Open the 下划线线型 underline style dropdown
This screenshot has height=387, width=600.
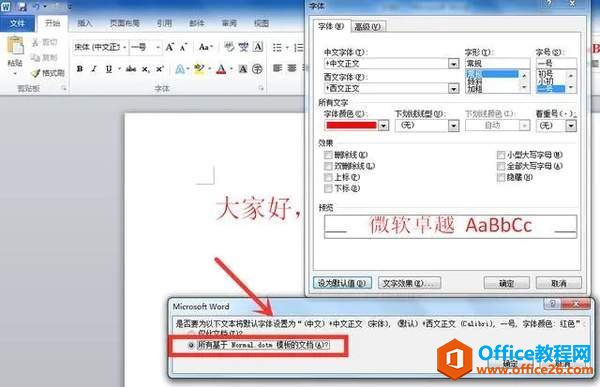click(453, 125)
